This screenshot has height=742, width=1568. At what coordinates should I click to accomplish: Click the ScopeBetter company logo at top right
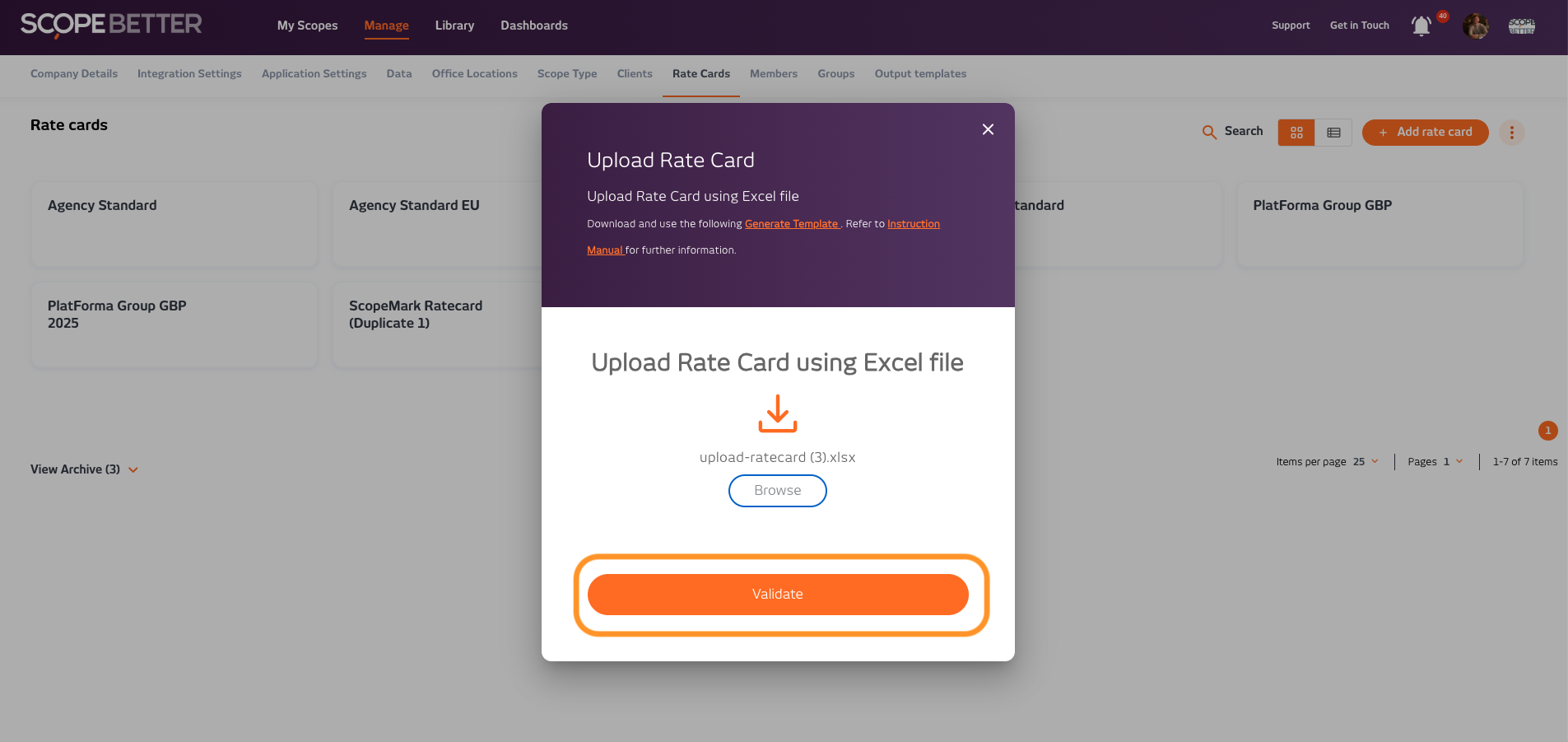coord(1521,26)
